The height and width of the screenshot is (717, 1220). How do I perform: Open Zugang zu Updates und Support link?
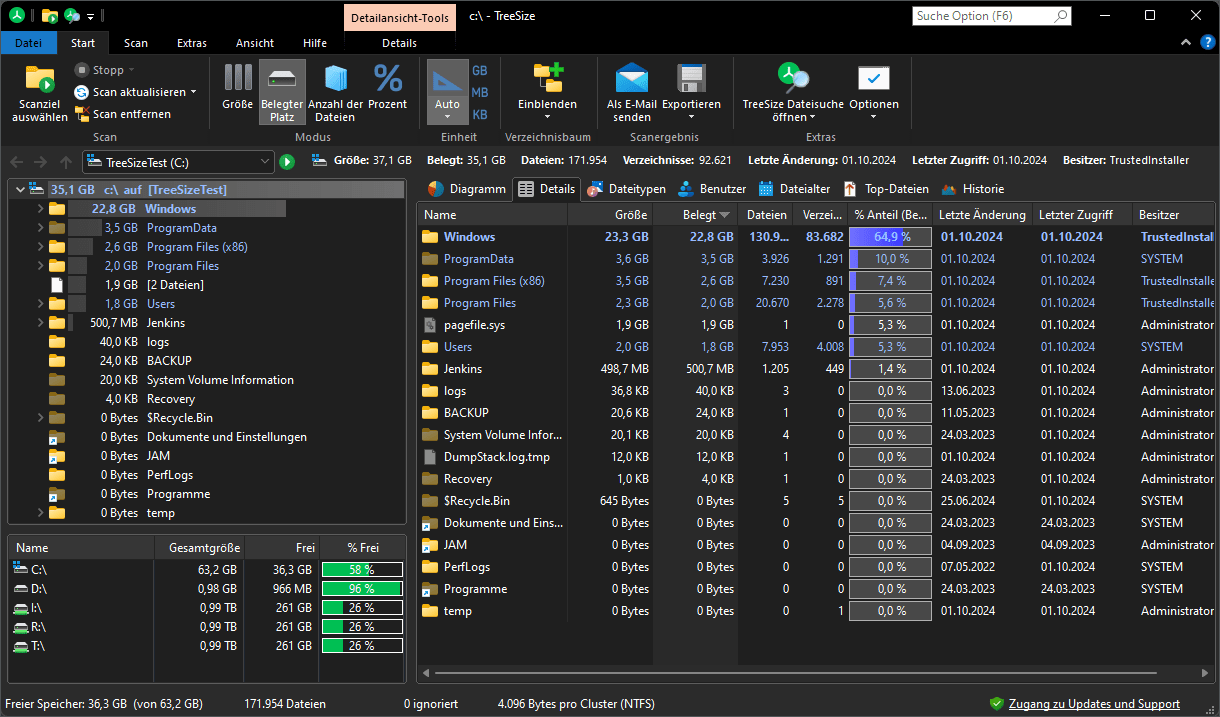tap(1094, 704)
